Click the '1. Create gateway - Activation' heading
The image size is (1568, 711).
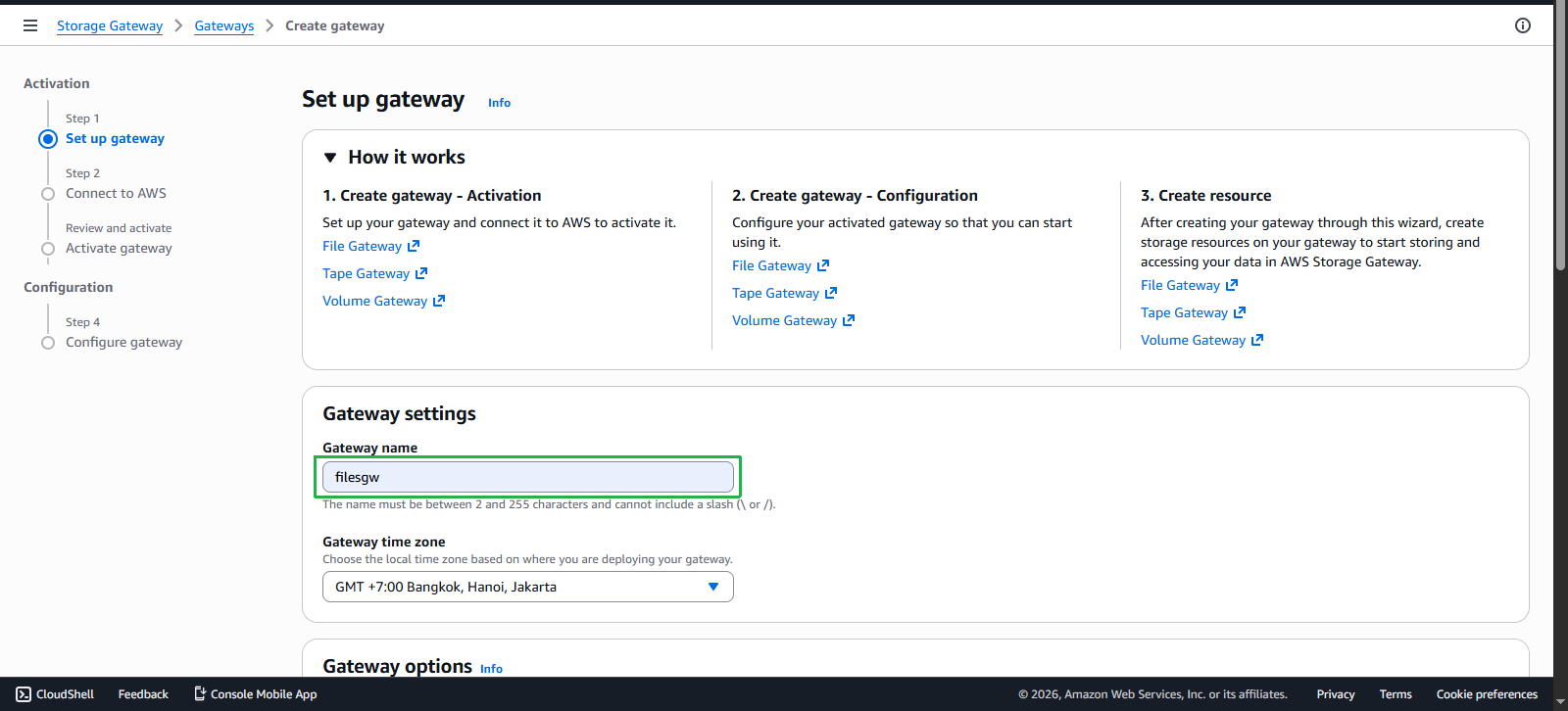pyautogui.click(x=432, y=196)
